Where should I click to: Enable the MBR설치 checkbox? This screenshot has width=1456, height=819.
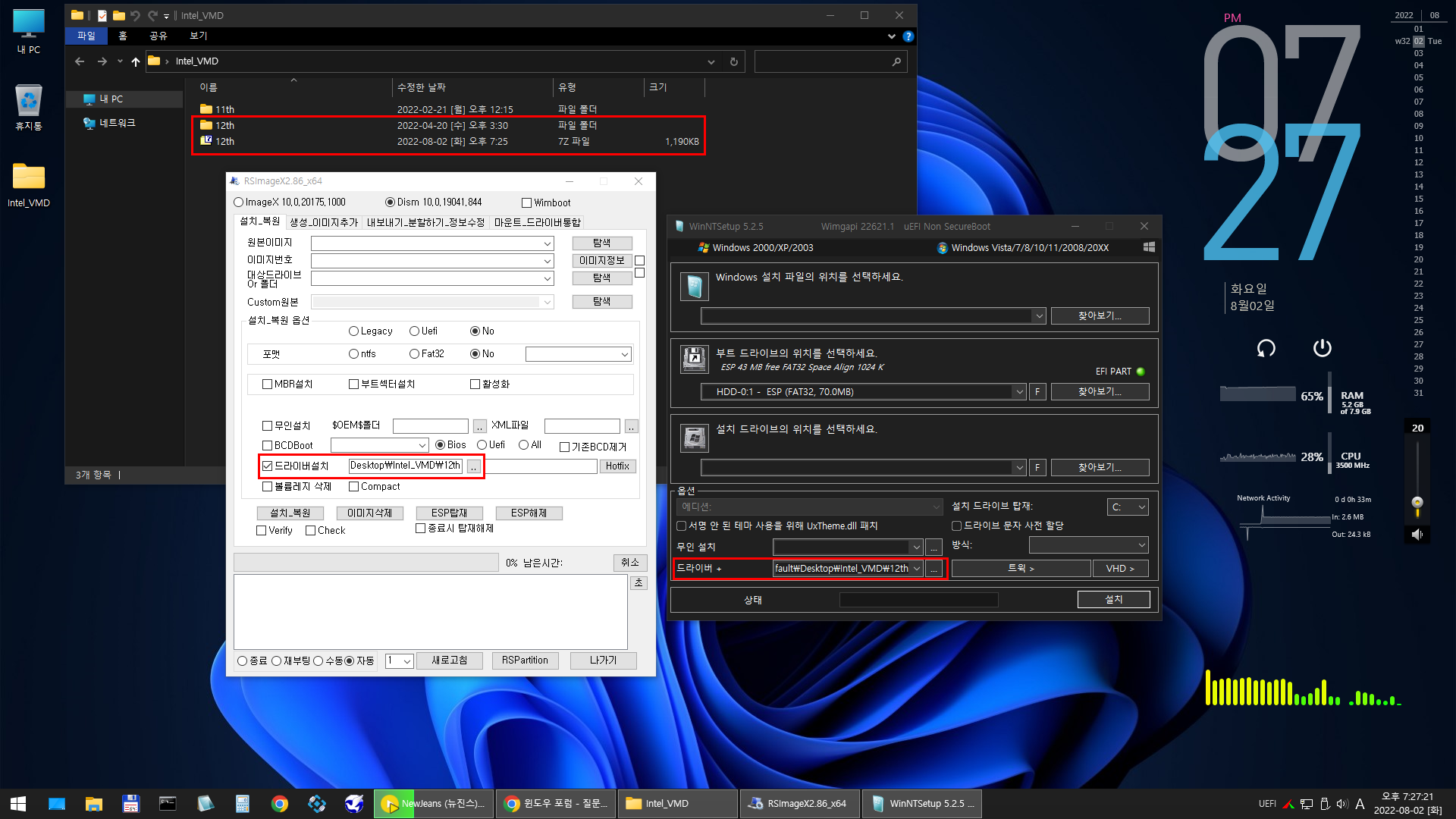pyautogui.click(x=267, y=384)
